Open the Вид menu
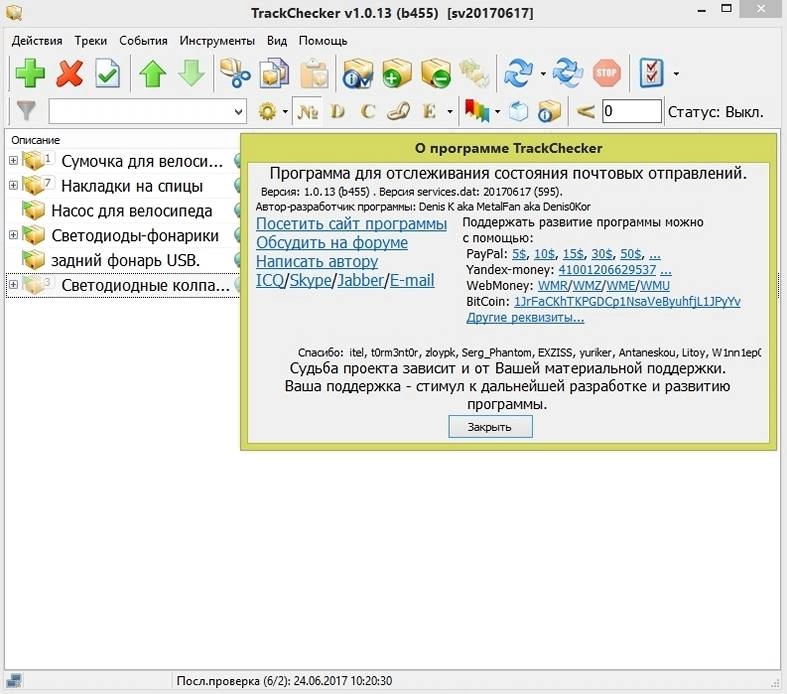The width and height of the screenshot is (787, 694). point(277,41)
